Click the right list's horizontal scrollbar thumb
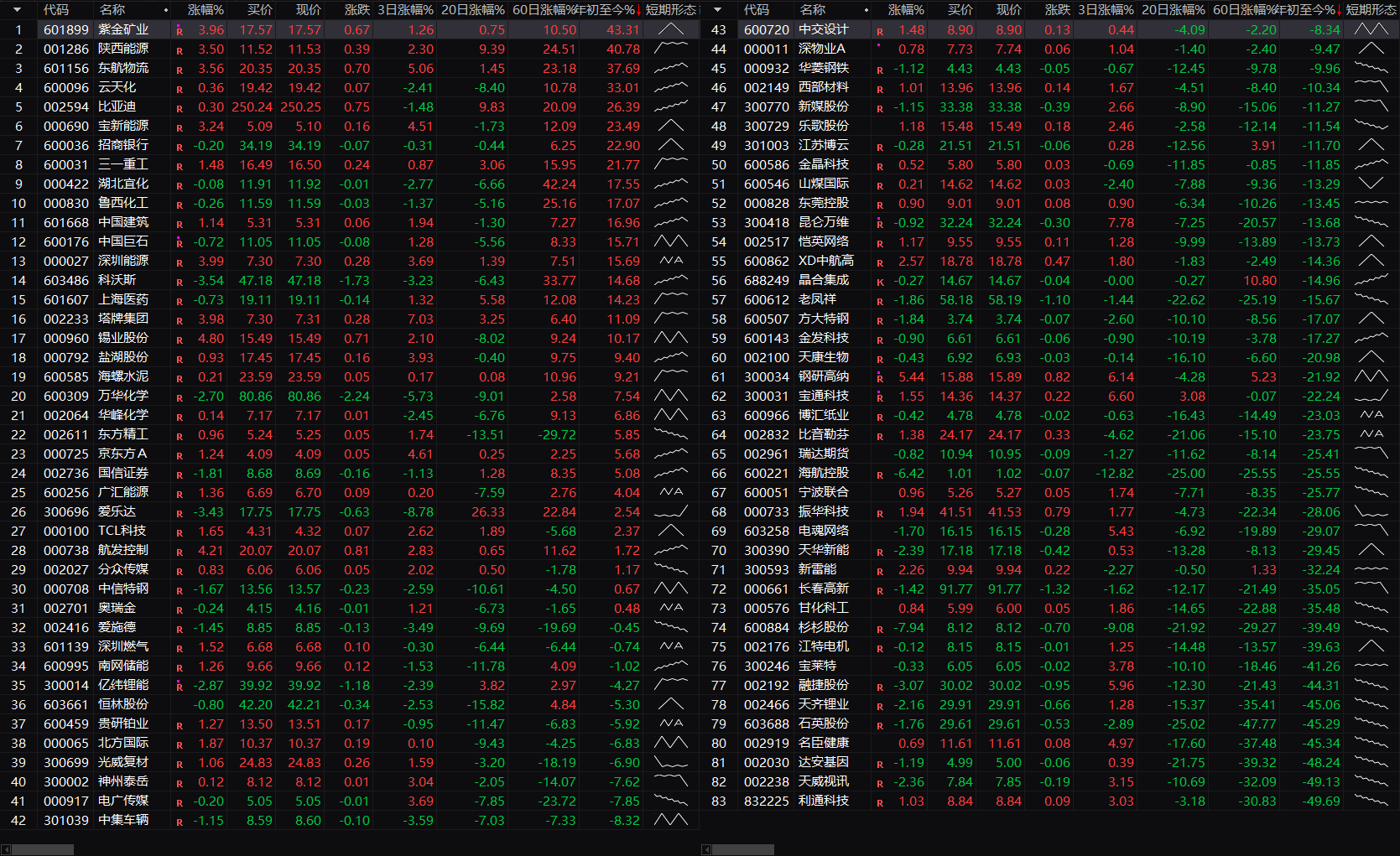Screen dimensions: 1400x856 click(742, 849)
